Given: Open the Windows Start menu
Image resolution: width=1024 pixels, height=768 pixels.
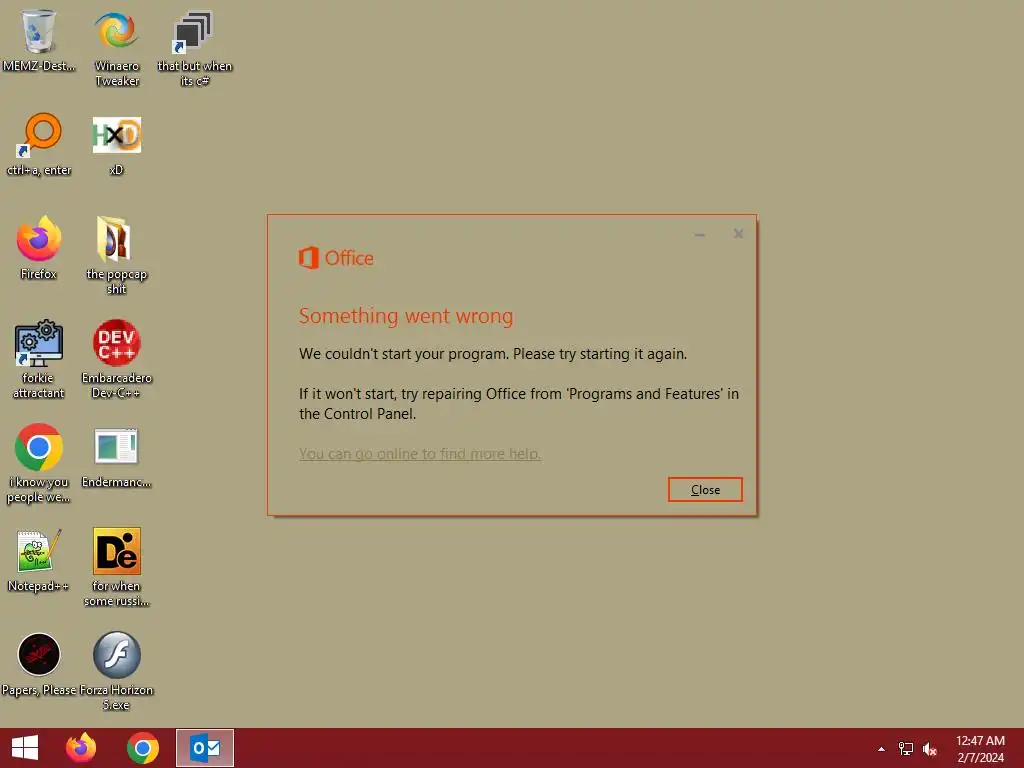Looking at the screenshot, I should (25, 748).
